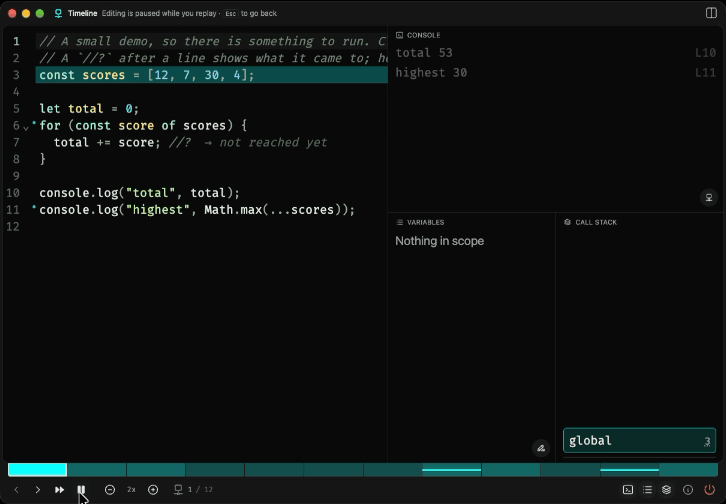Click line number 5 in the gutter
The image size is (726, 504).
pyautogui.click(x=16, y=108)
